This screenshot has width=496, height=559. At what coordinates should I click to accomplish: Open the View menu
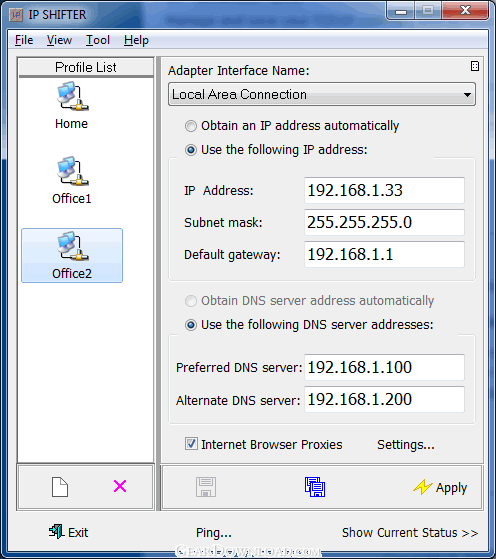[x=59, y=40]
